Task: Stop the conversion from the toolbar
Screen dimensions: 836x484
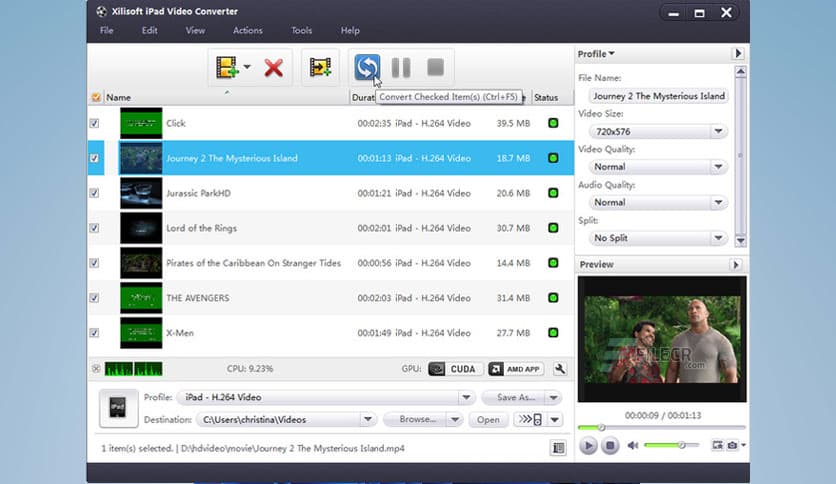Action: coord(436,67)
